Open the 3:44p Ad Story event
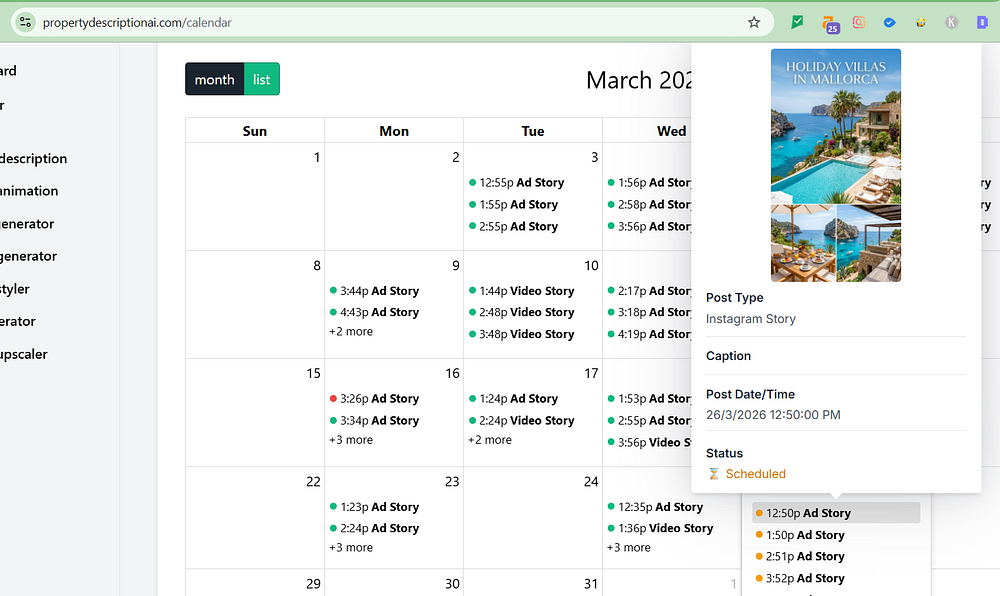Image resolution: width=1000 pixels, height=596 pixels. 374,291
